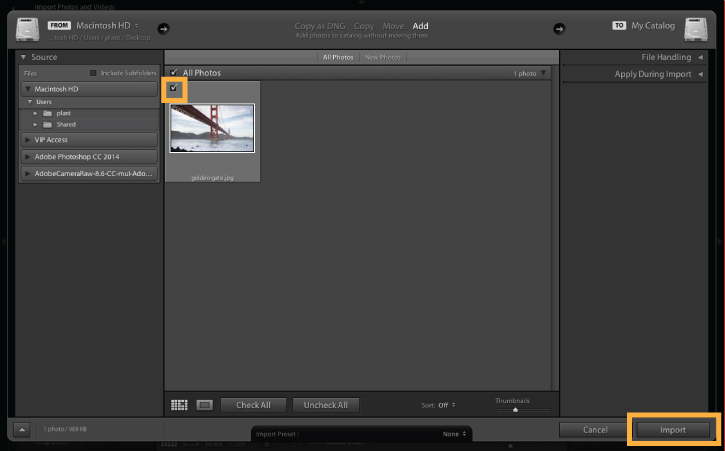Uncheck the golden-gate.jpg photo checkbox

pyautogui.click(x=174, y=88)
